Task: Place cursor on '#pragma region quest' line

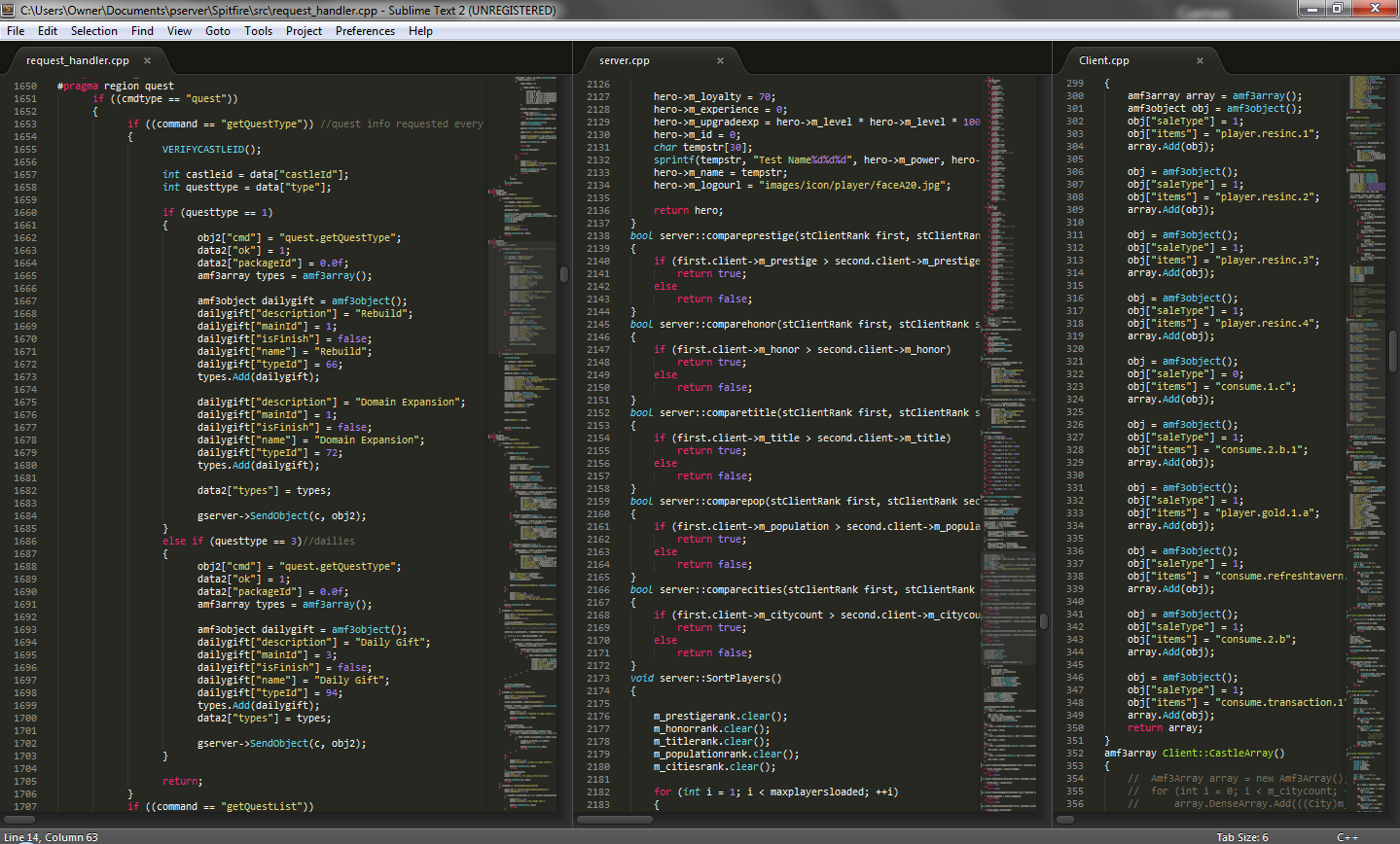Action: 116,86
